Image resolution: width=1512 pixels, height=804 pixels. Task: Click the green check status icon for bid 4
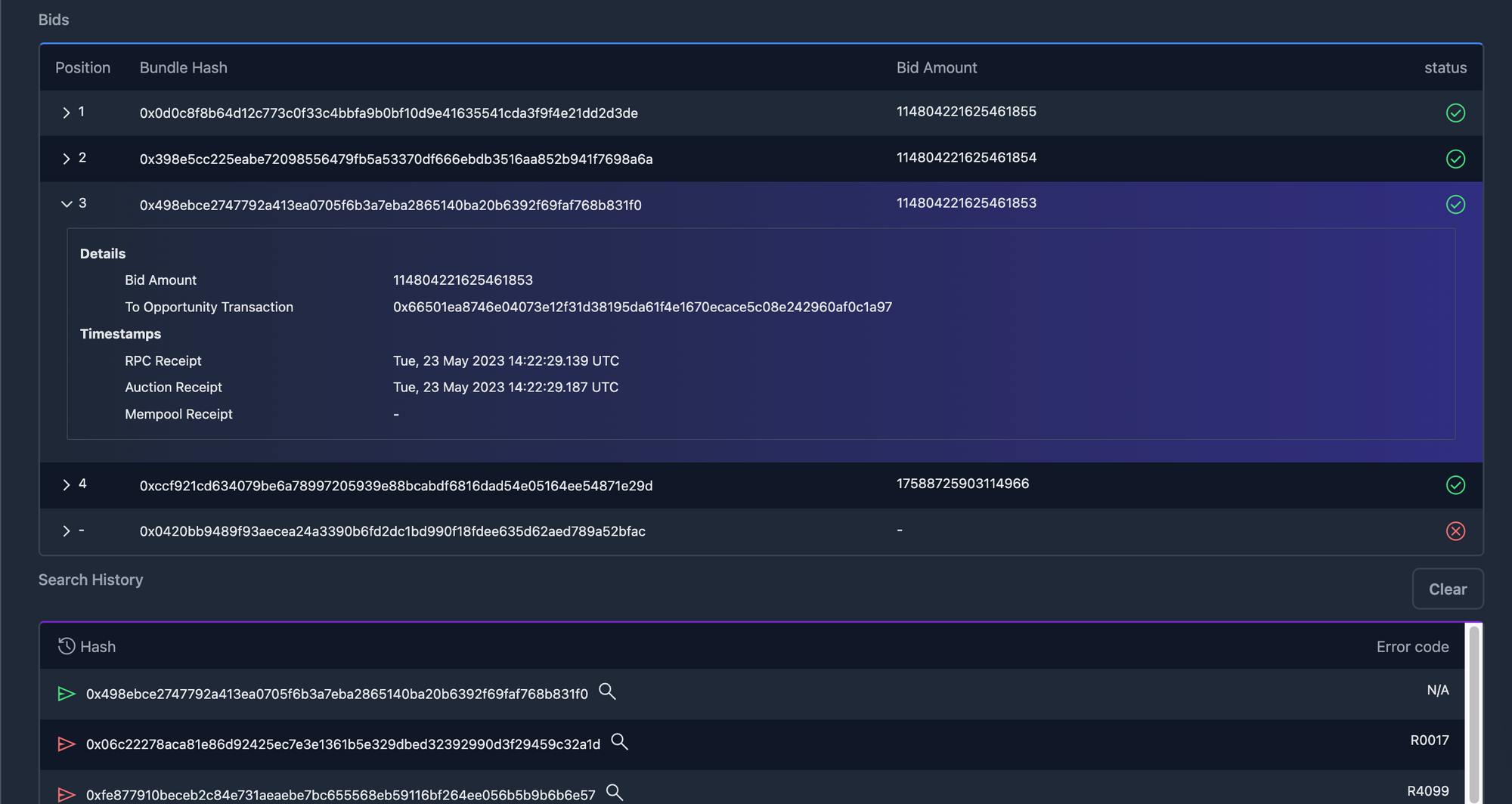[1455, 485]
